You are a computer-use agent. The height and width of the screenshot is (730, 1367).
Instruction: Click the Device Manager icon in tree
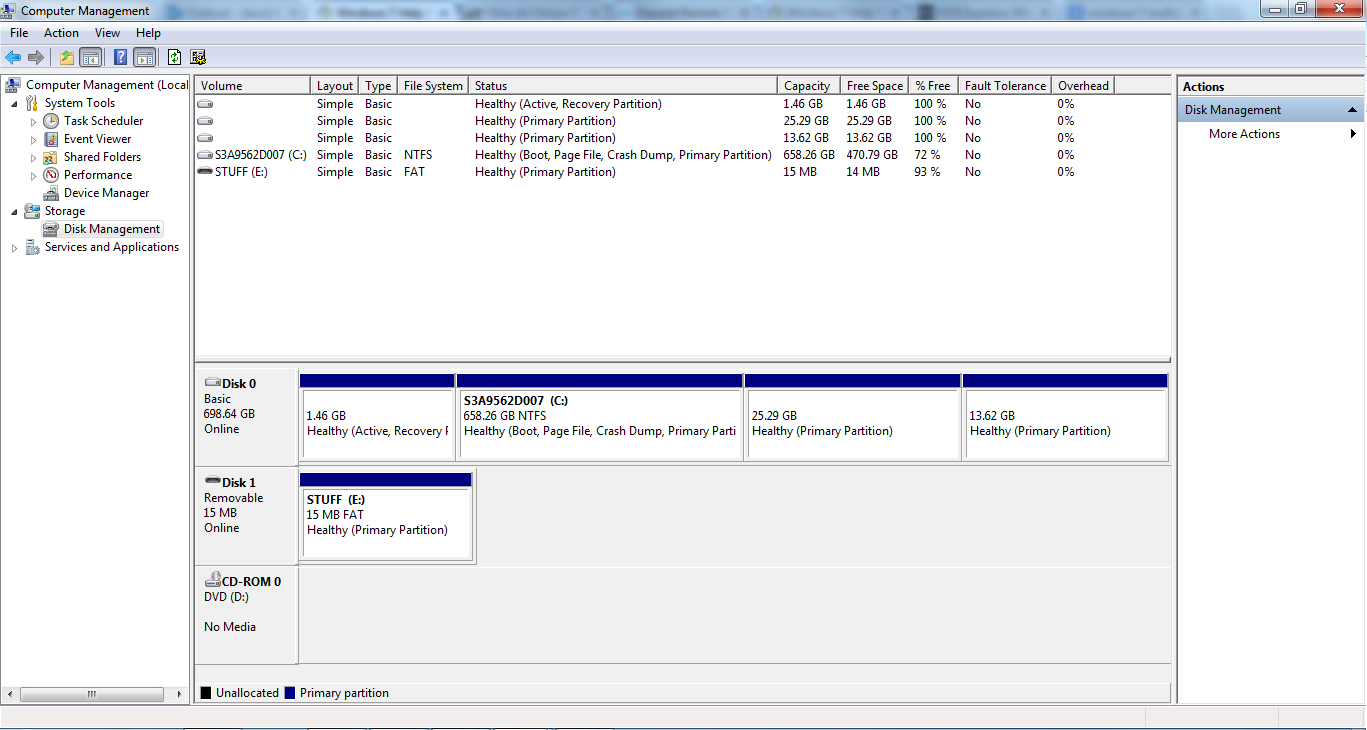click(51, 193)
